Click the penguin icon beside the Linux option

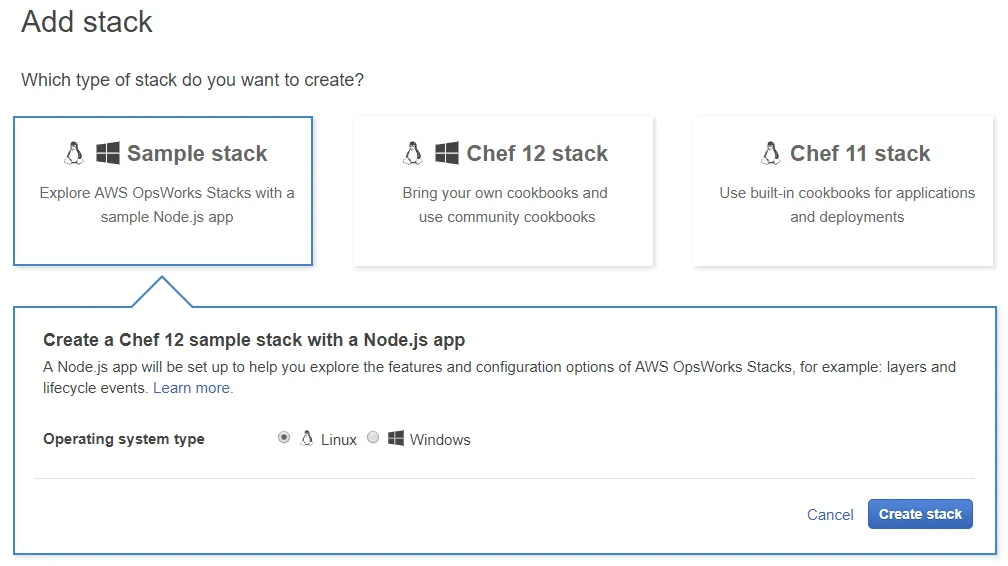pos(307,439)
